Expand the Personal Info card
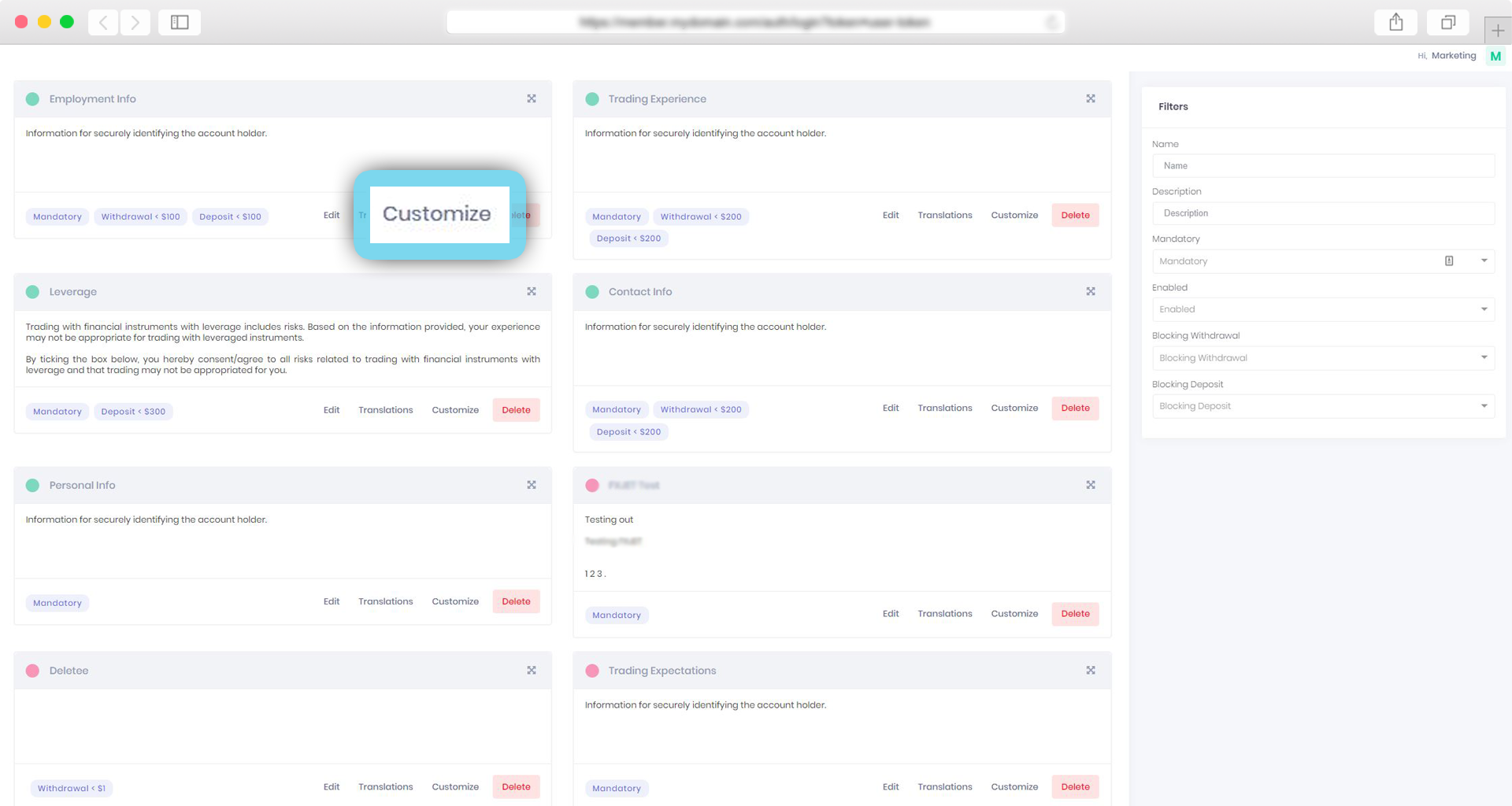This screenshot has height=806, width=1512. 532,486
